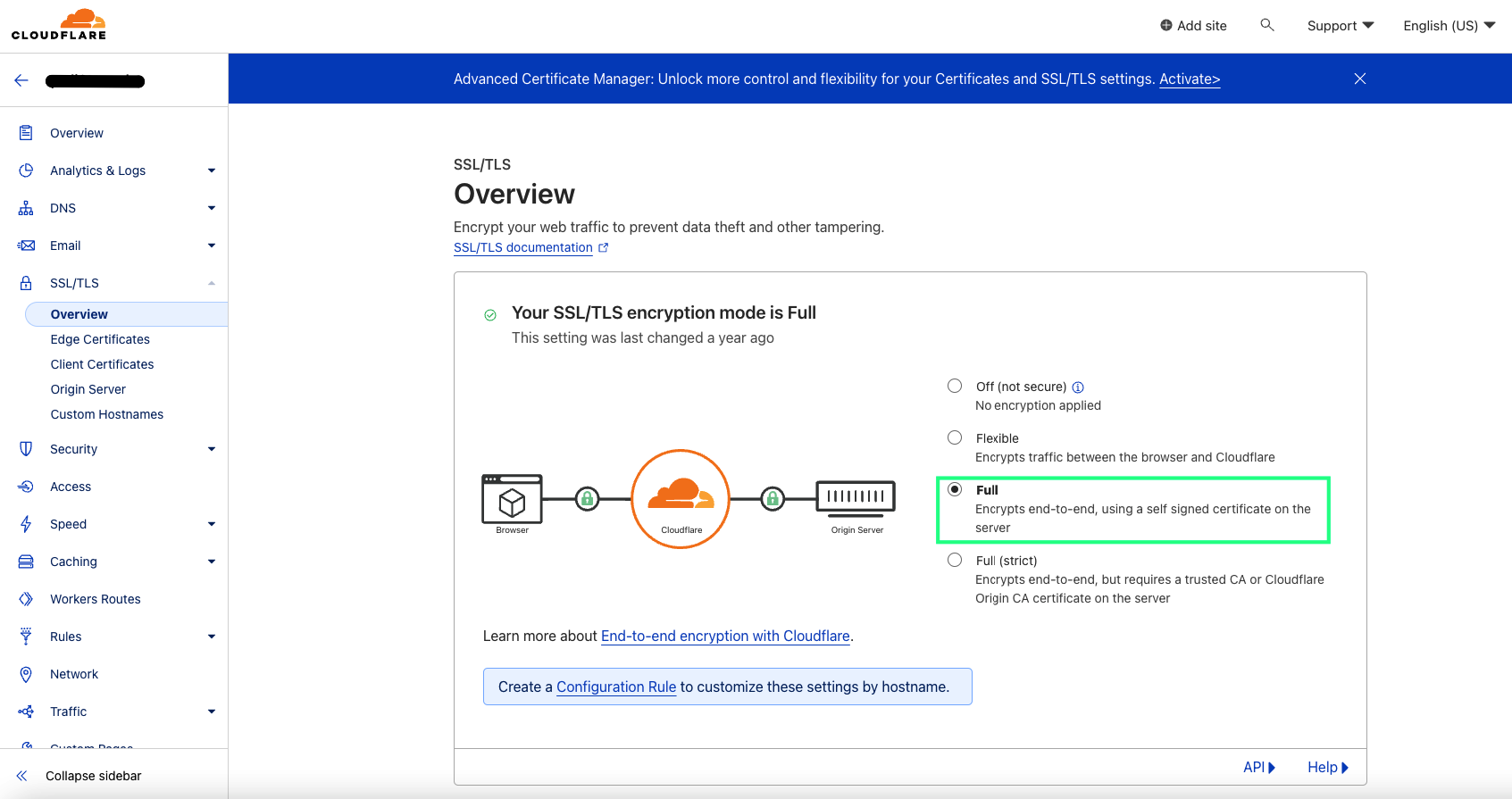The height and width of the screenshot is (799, 1512).
Task: Click the back arrow icon
Action: pos(21,80)
